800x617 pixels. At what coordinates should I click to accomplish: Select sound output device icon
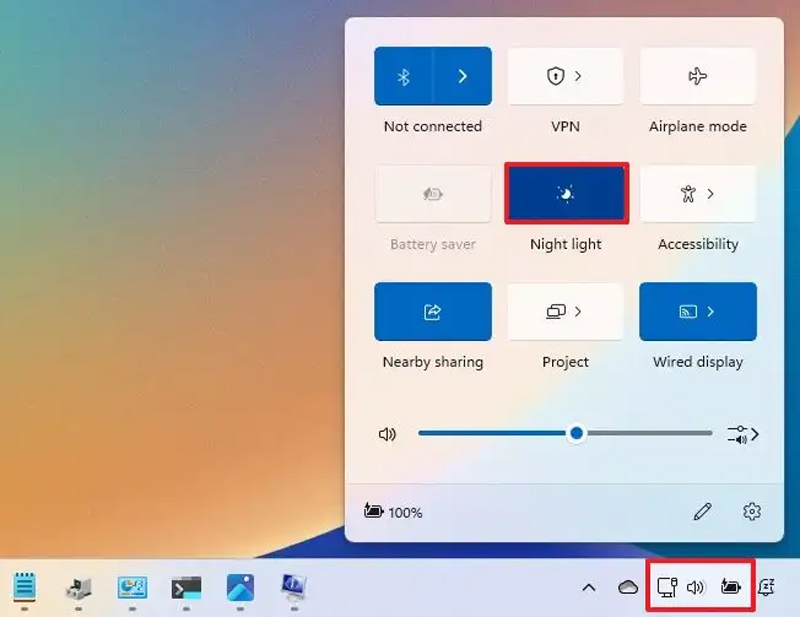click(x=743, y=434)
